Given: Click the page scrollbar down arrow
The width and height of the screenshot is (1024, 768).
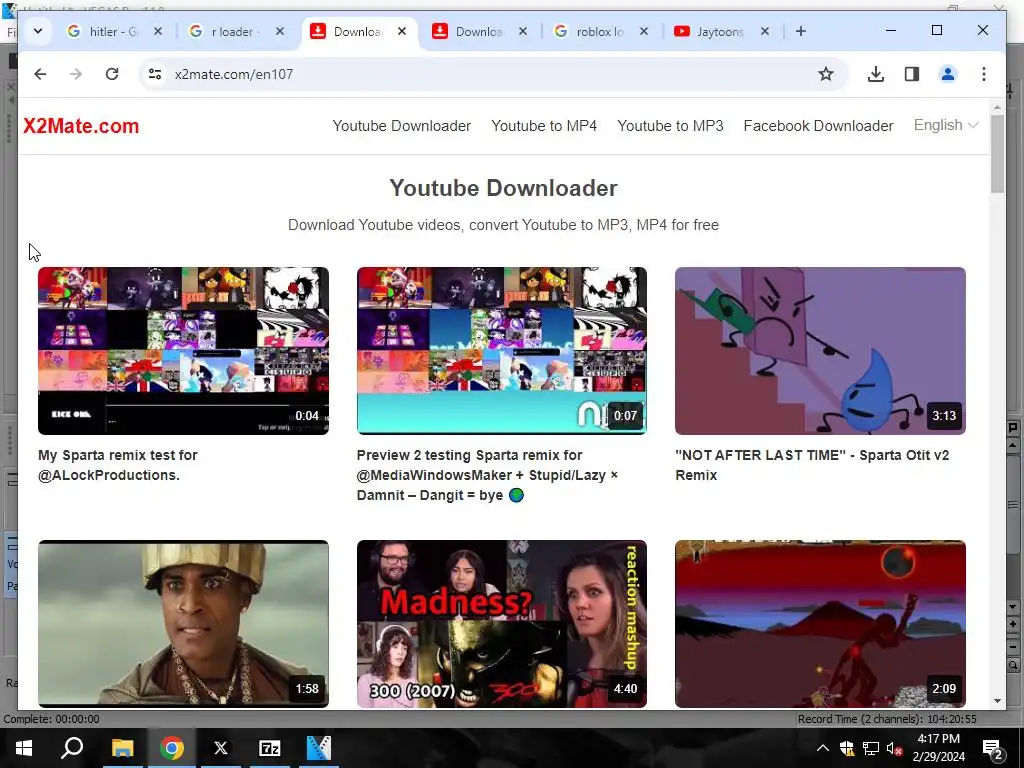Looking at the screenshot, I should [997, 701].
